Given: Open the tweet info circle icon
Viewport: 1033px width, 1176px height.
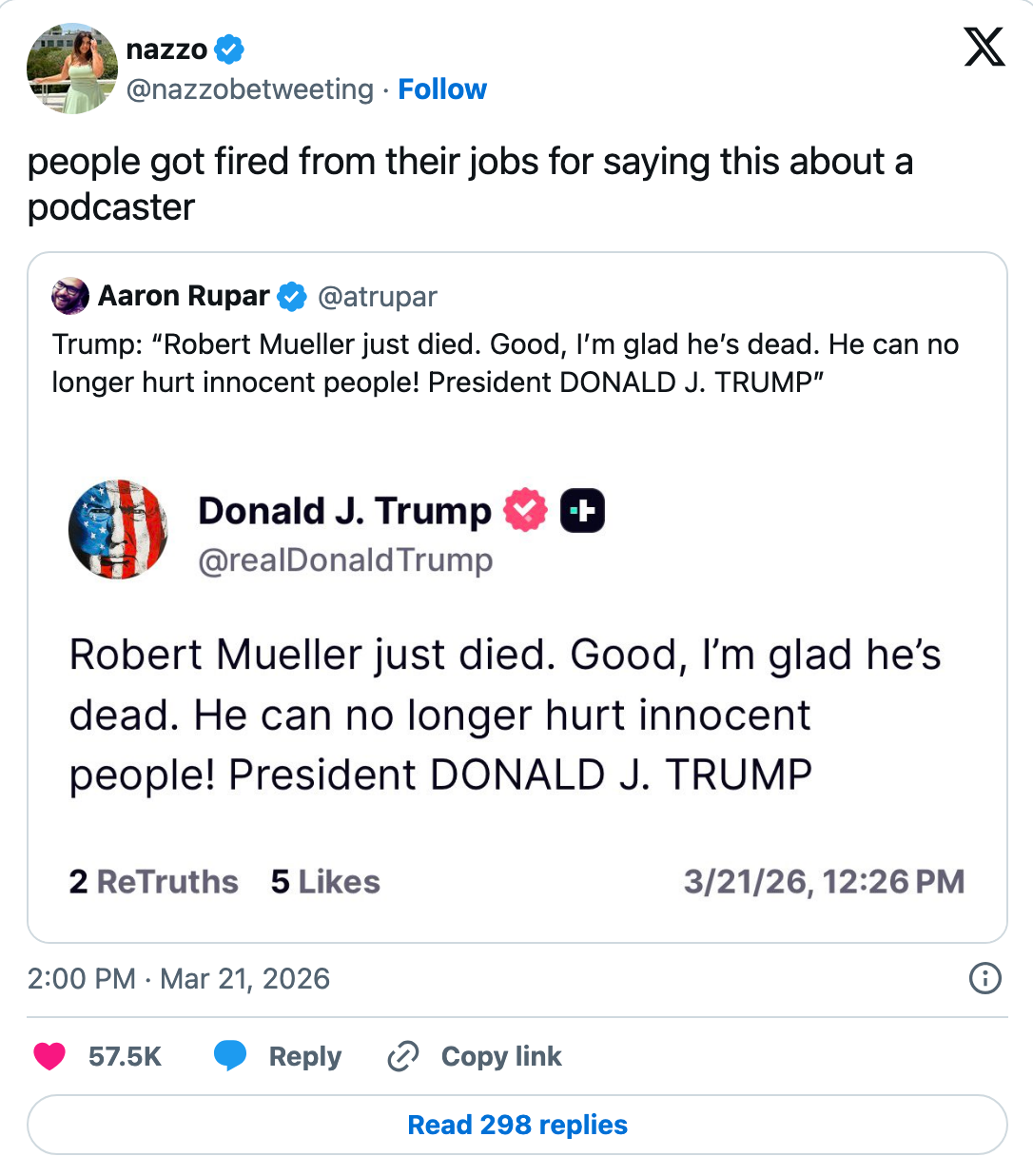Looking at the screenshot, I should [x=984, y=978].
